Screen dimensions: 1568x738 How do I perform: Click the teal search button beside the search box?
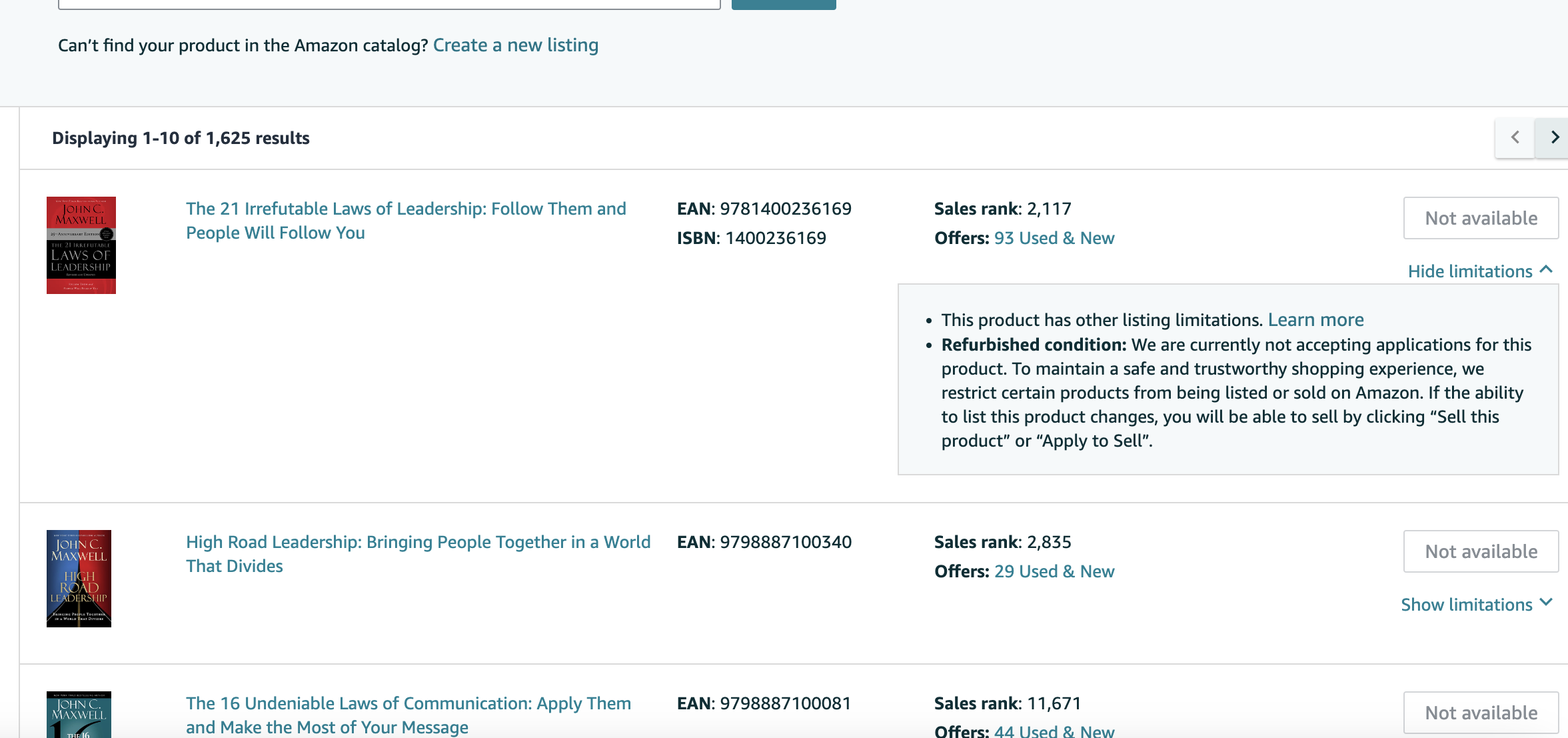[x=784, y=3]
